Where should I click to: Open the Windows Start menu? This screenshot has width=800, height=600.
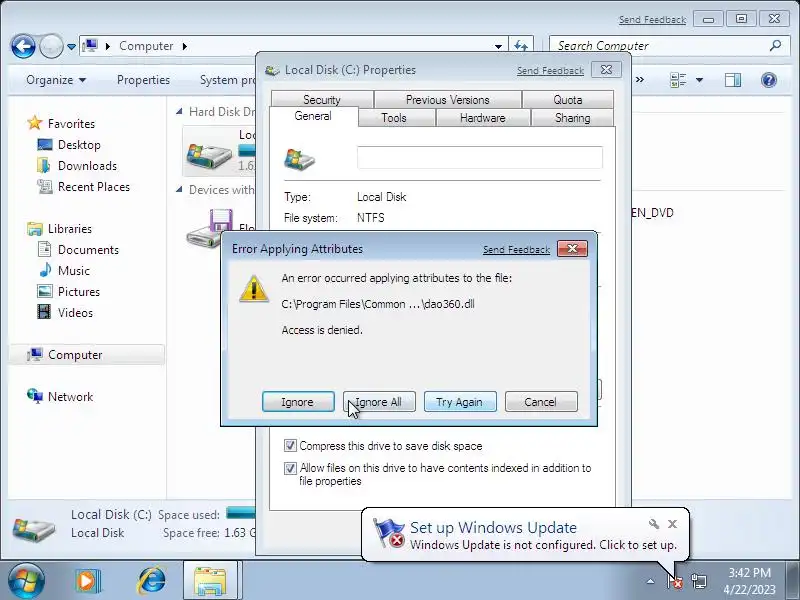point(26,581)
